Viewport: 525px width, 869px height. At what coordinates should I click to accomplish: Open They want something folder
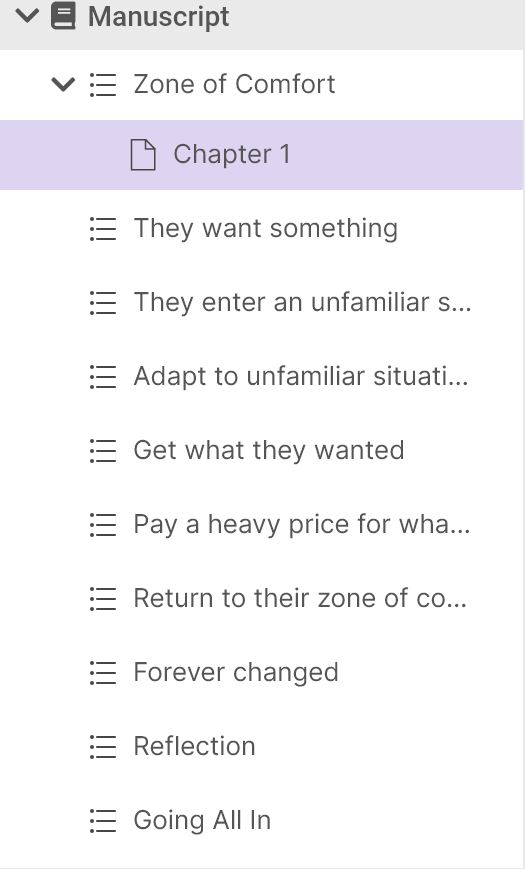pos(262,228)
